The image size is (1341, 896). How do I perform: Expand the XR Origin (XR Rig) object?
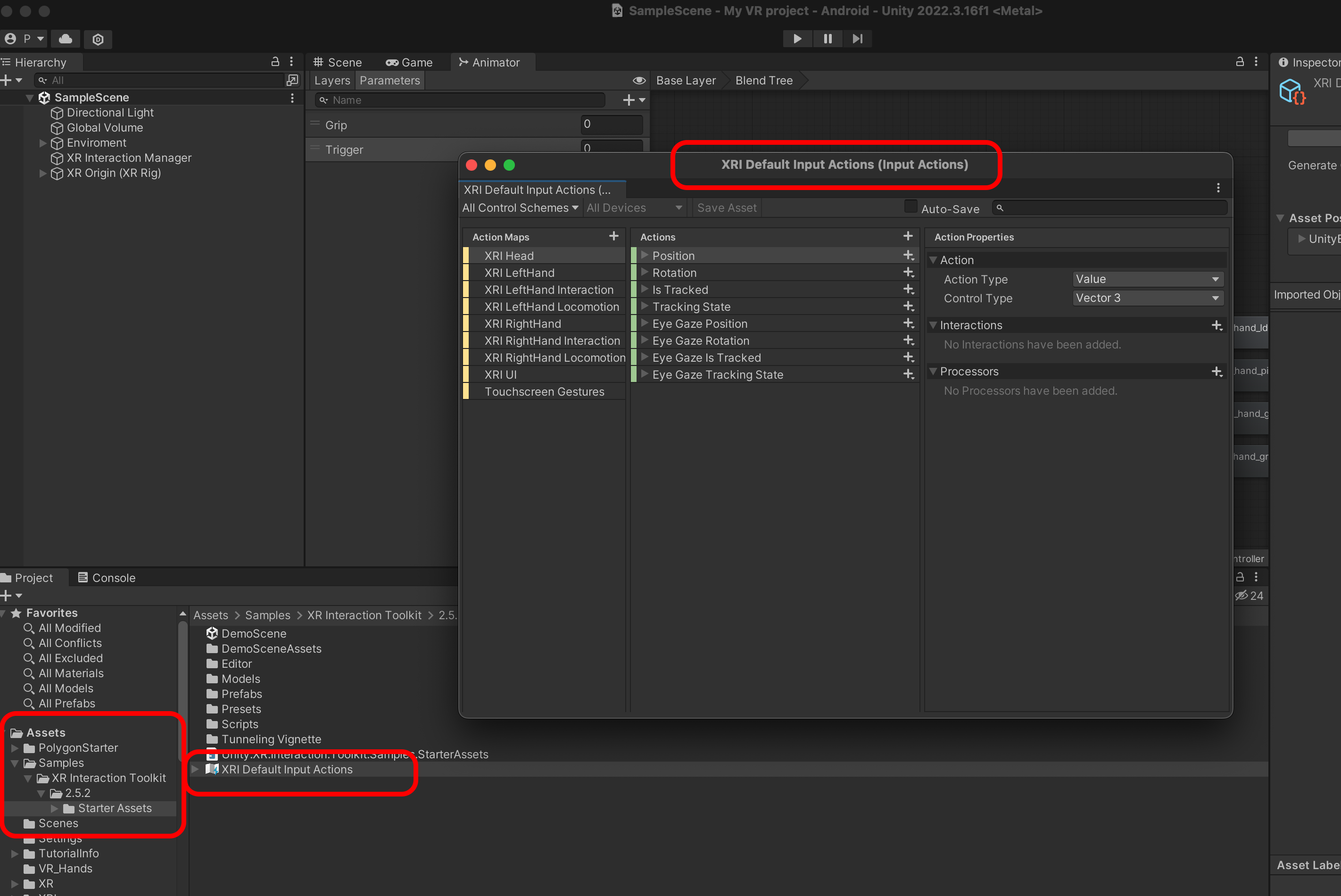pyautogui.click(x=43, y=173)
